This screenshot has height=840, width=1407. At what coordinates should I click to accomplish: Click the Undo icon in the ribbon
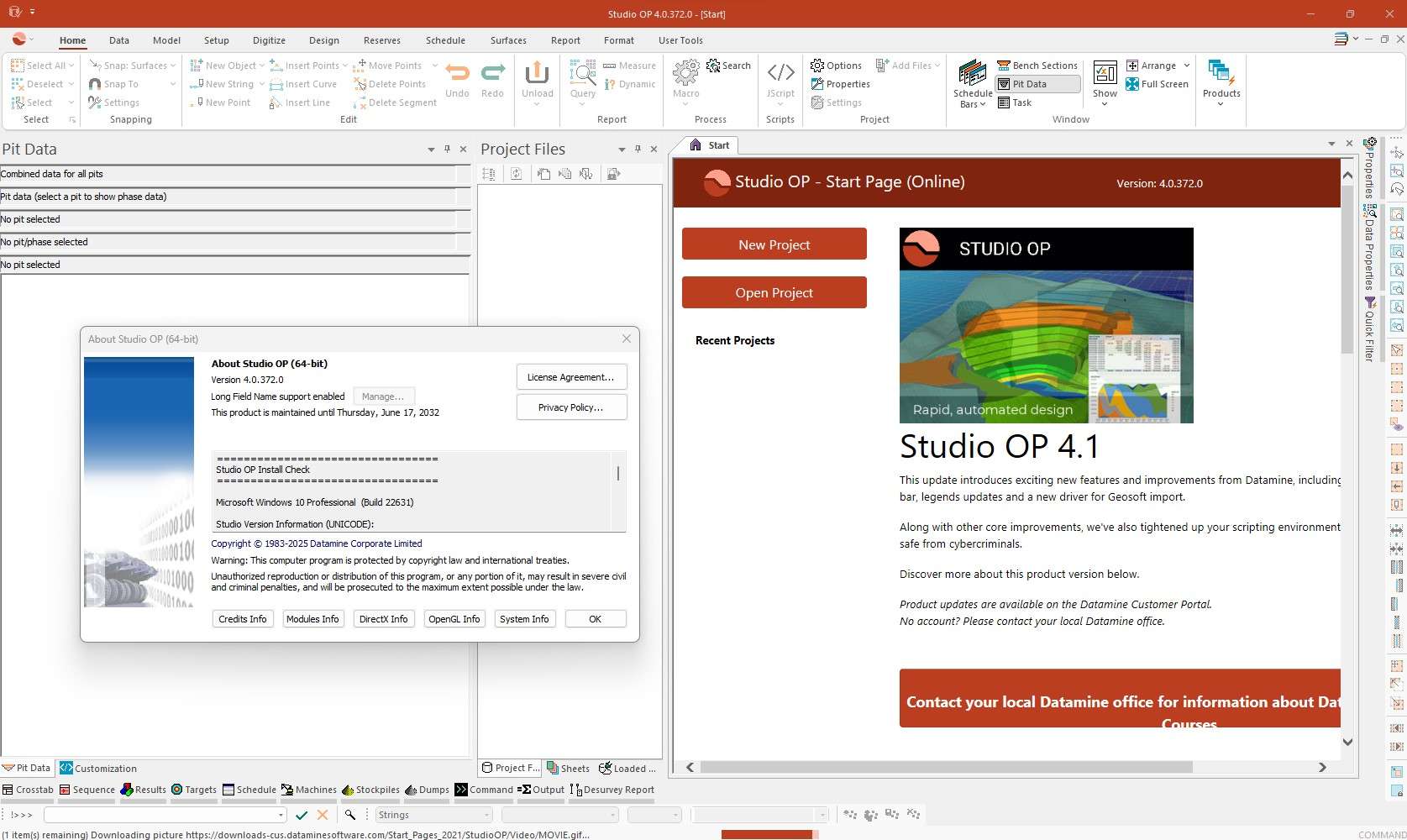click(457, 73)
